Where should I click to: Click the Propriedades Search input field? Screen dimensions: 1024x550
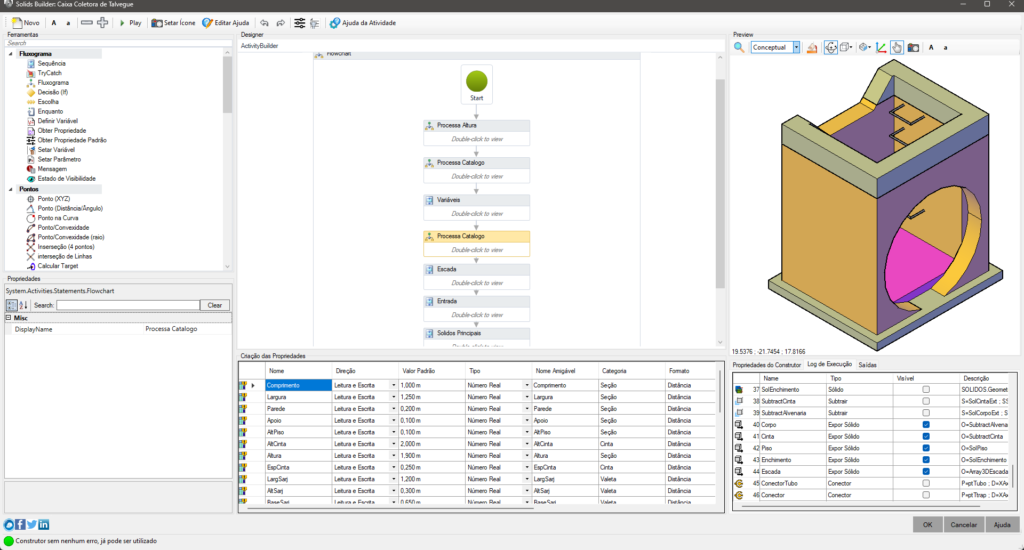[128, 305]
